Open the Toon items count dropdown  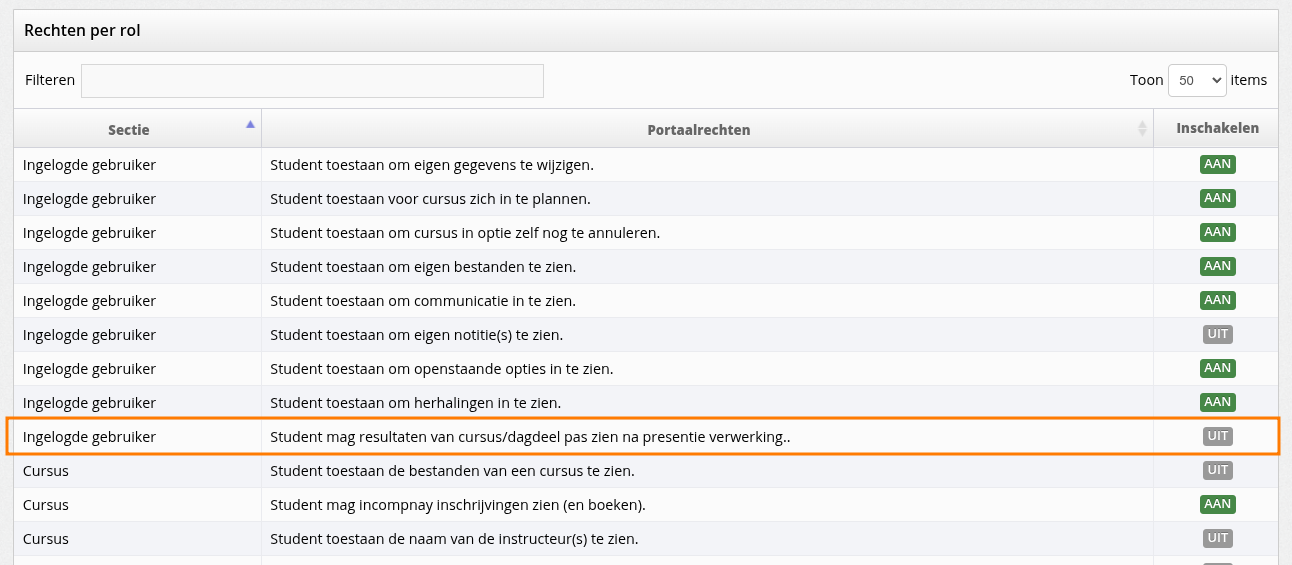[x=1197, y=81]
